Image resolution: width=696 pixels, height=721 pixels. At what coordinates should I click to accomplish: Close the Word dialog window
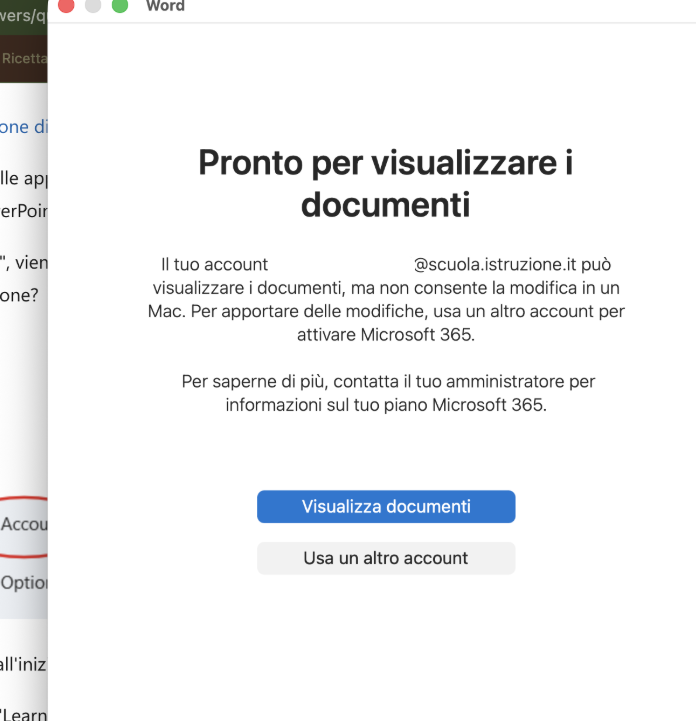click(x=66, y=6)
